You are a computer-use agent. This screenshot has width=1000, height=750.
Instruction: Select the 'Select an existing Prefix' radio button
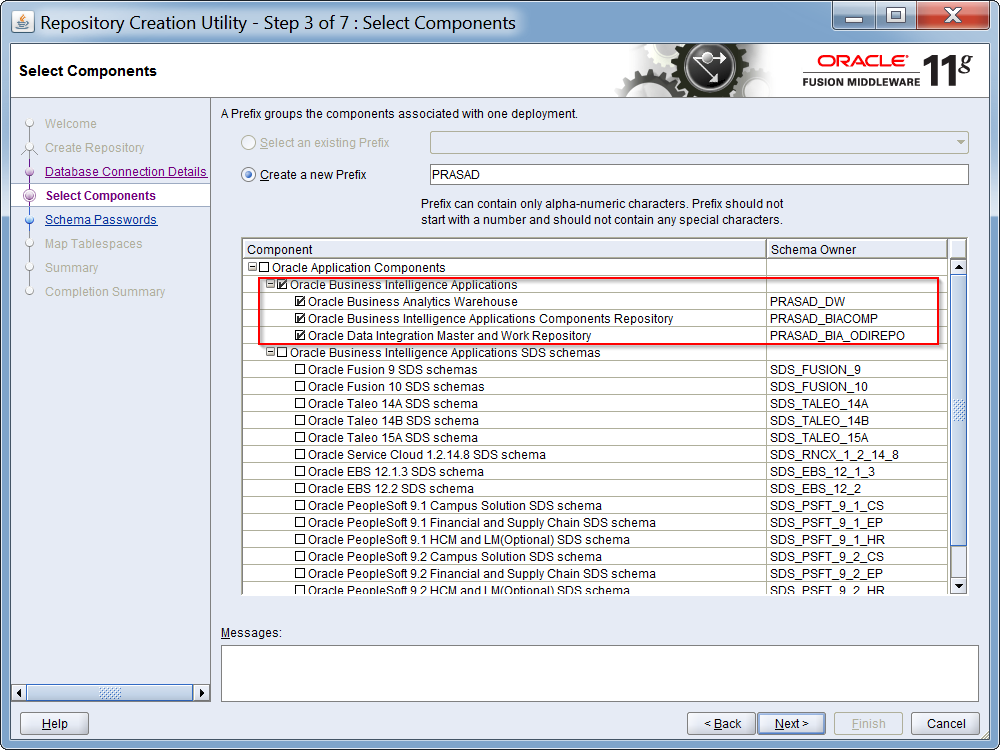pos(248,142)
